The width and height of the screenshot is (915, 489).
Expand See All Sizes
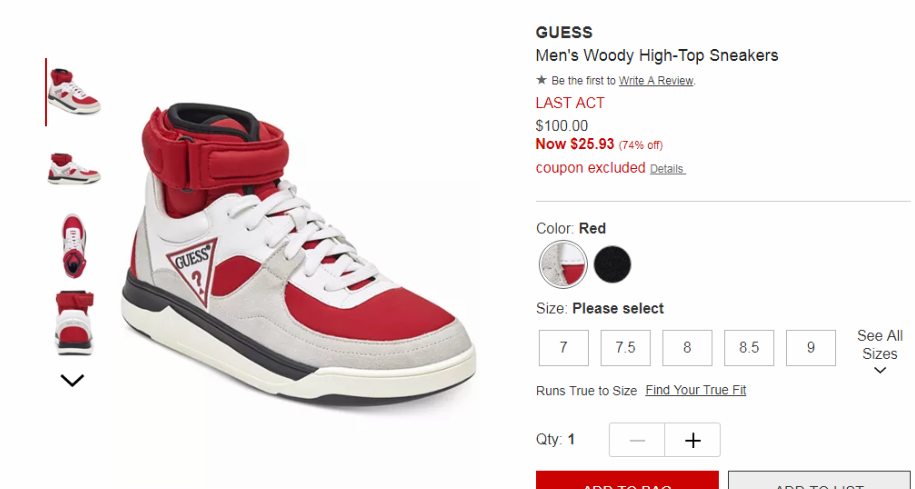point(879,345)
